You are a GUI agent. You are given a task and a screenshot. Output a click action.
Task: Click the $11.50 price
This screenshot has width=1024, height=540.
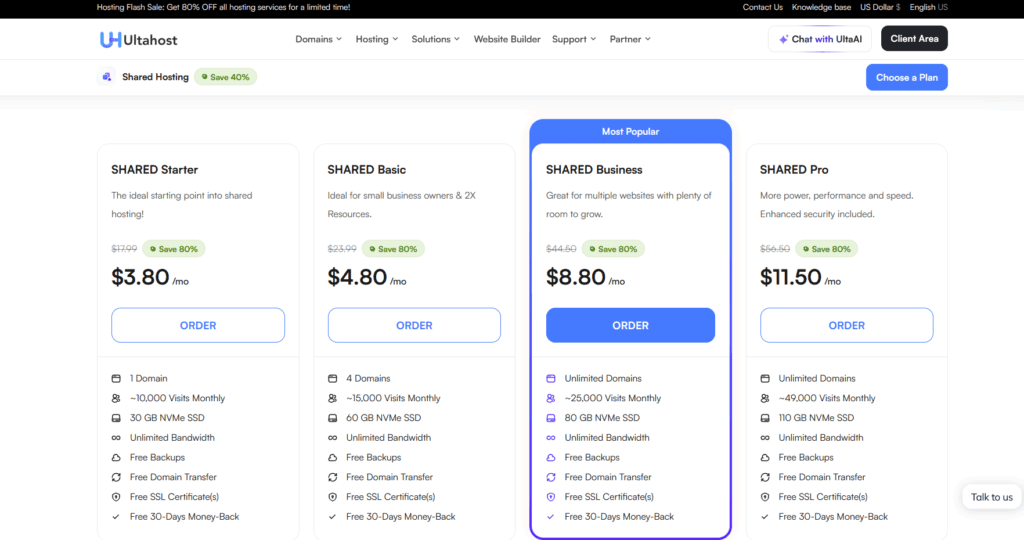click(x=790, y=277)
